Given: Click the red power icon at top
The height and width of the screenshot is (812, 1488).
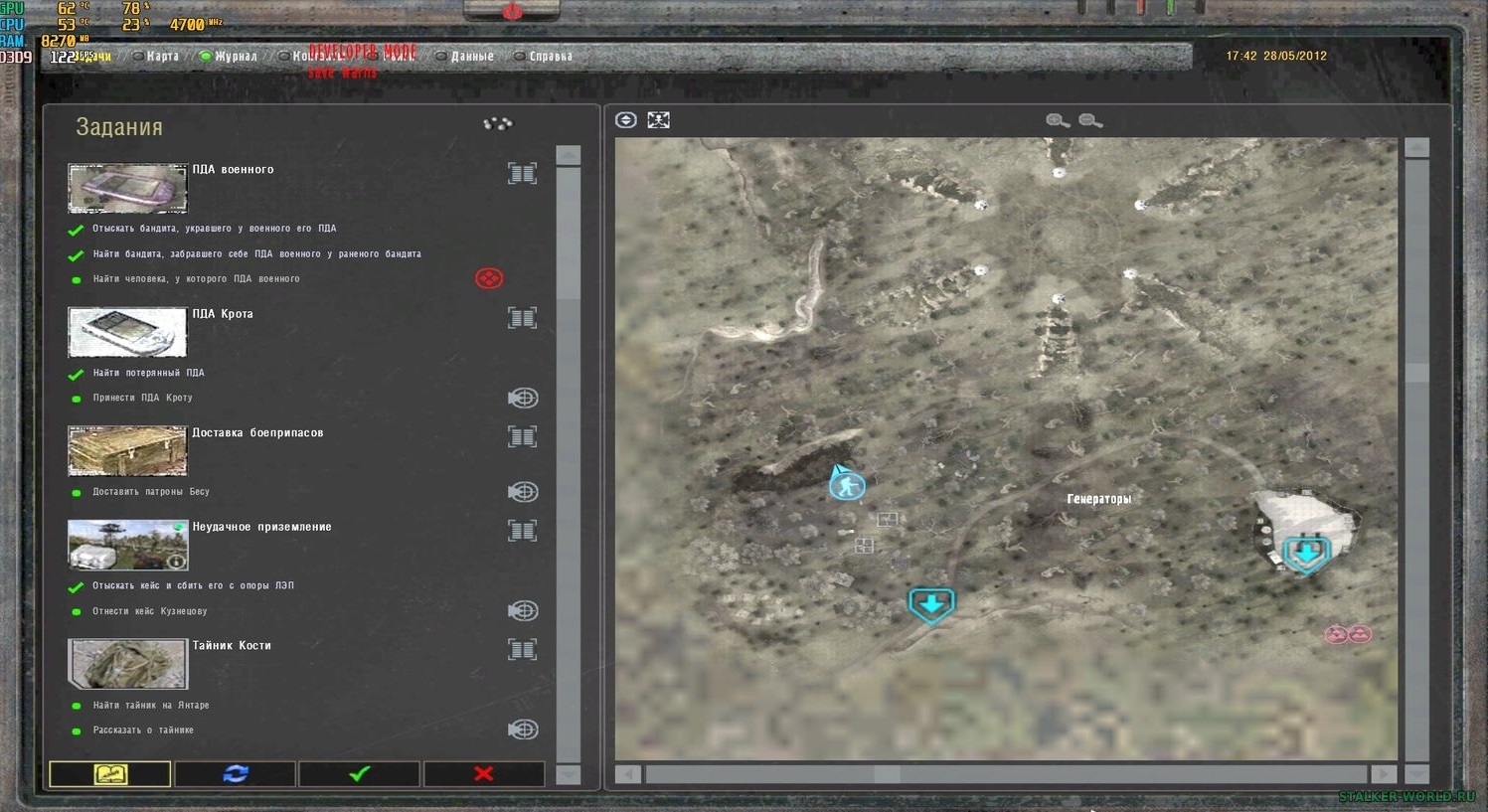Looking at the screenshot, I should (512, 11).
